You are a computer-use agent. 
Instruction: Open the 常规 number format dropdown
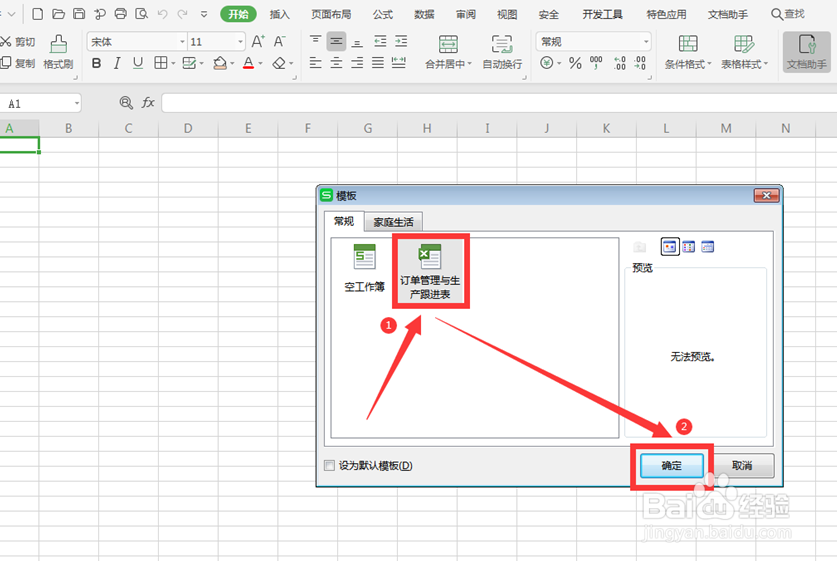coord(646,42)
